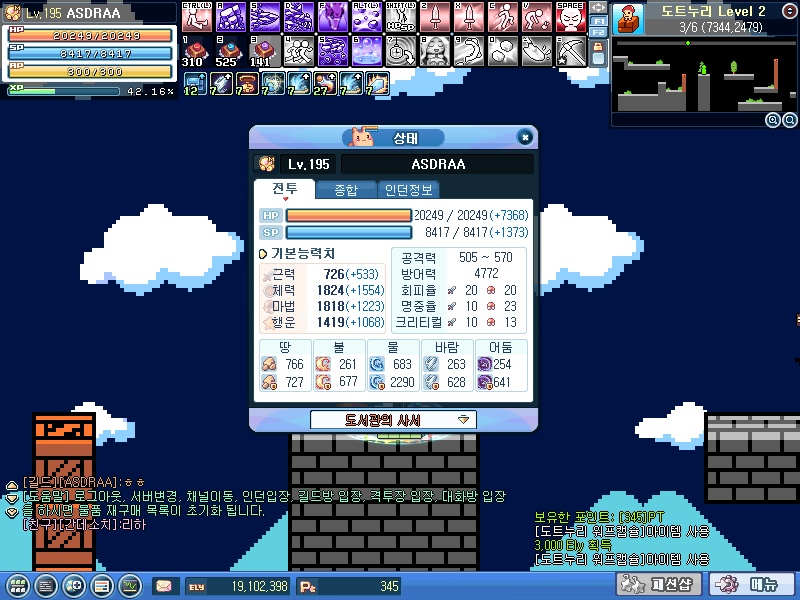Open the chart graph icon in bottom bar
Image resolution: width=800 pixels, height=600 pixels.
point(130,586)
